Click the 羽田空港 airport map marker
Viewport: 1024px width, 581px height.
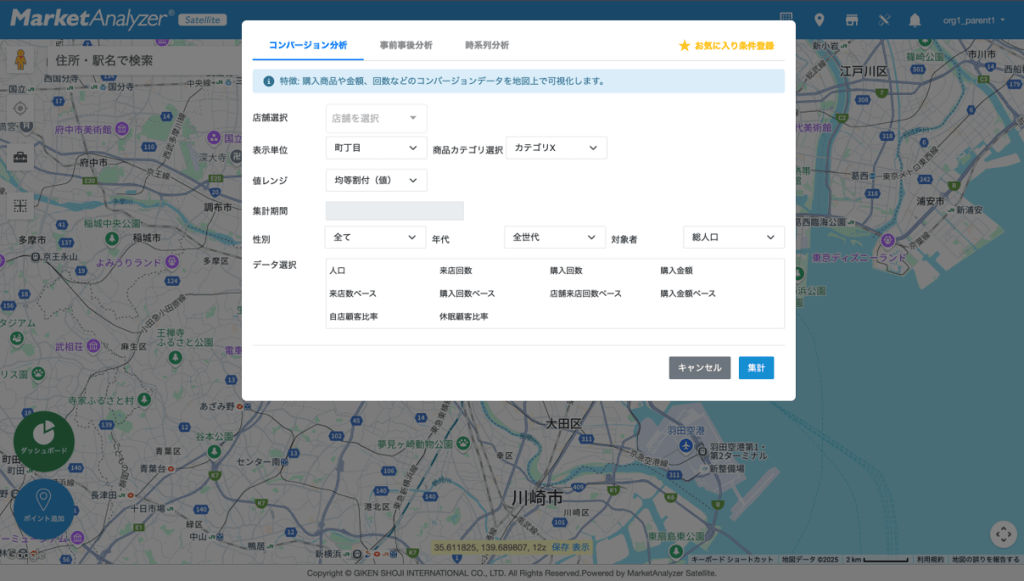tap(685, 446)
